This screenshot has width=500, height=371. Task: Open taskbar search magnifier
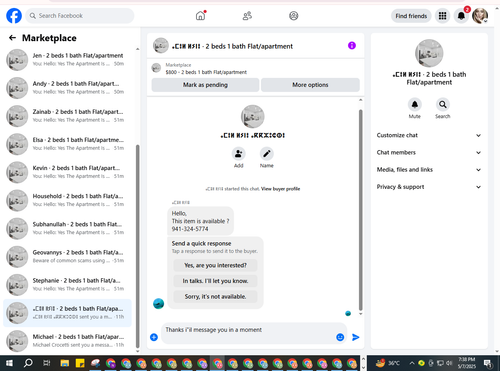(28, 363)
